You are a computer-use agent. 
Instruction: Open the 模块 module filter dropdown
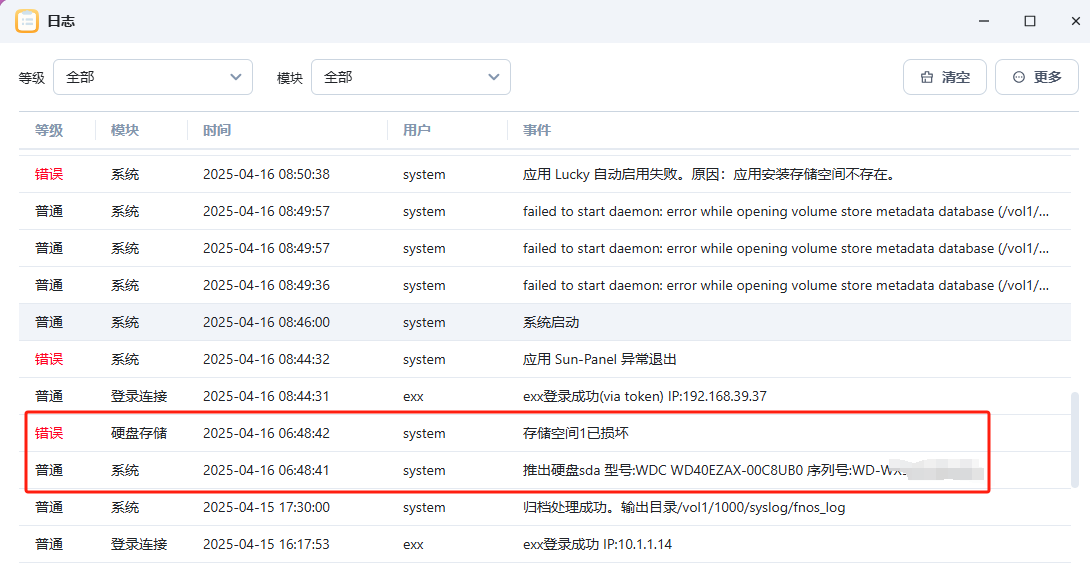[411, 77]
